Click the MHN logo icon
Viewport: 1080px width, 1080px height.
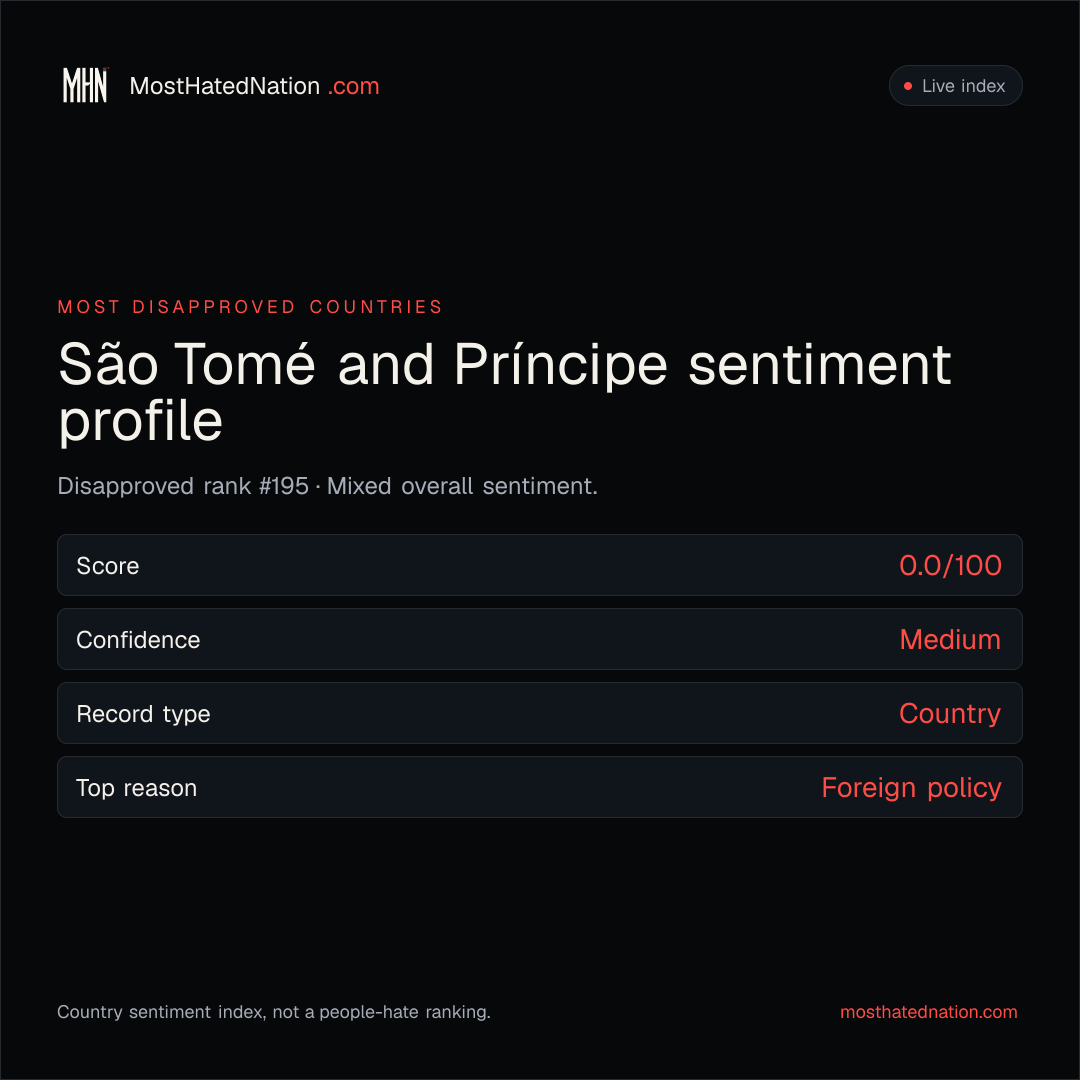85,85
